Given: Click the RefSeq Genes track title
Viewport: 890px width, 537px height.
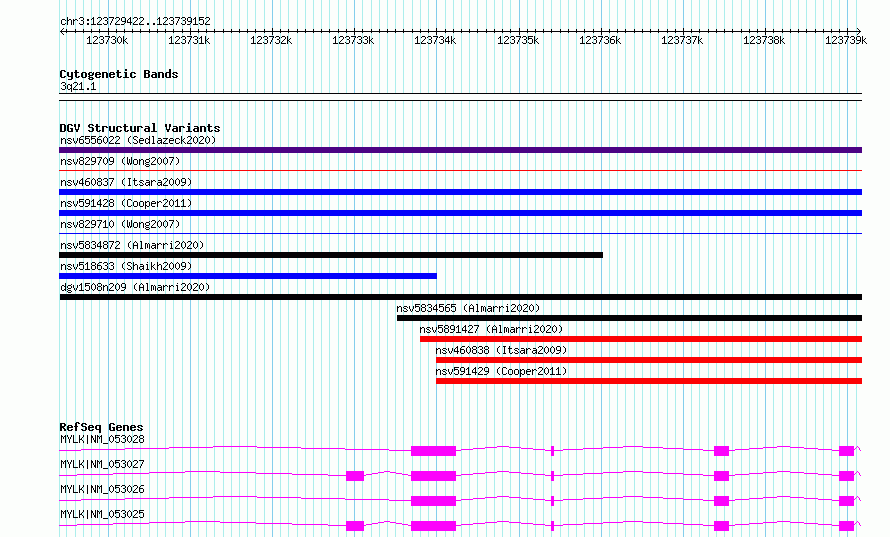Looking at the screenshot, I should [x=101, y=427].
